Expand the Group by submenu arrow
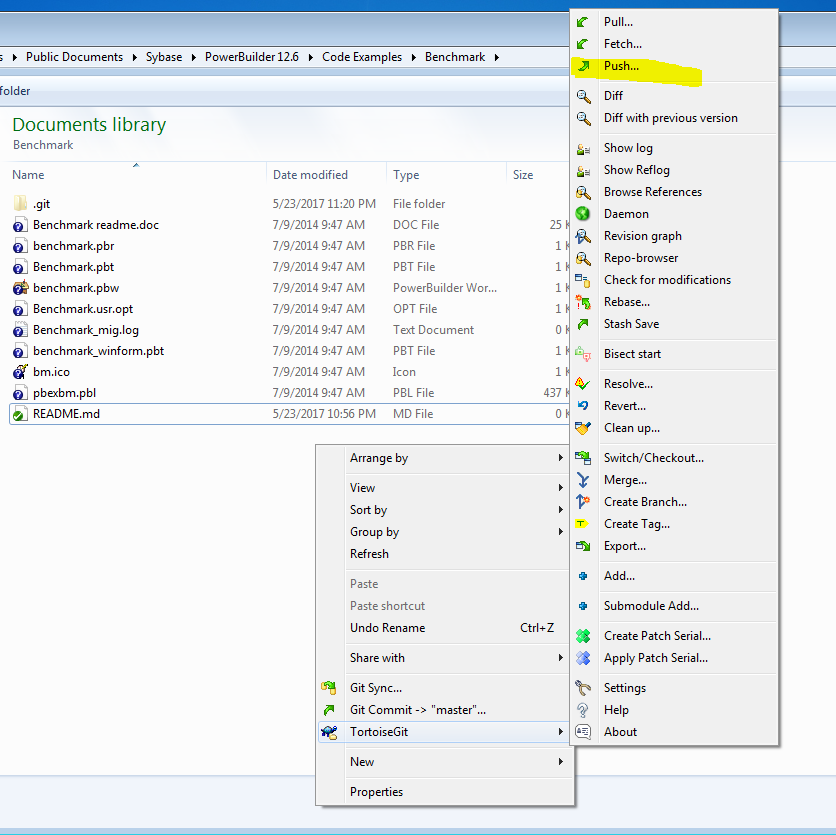 (560, 532)
